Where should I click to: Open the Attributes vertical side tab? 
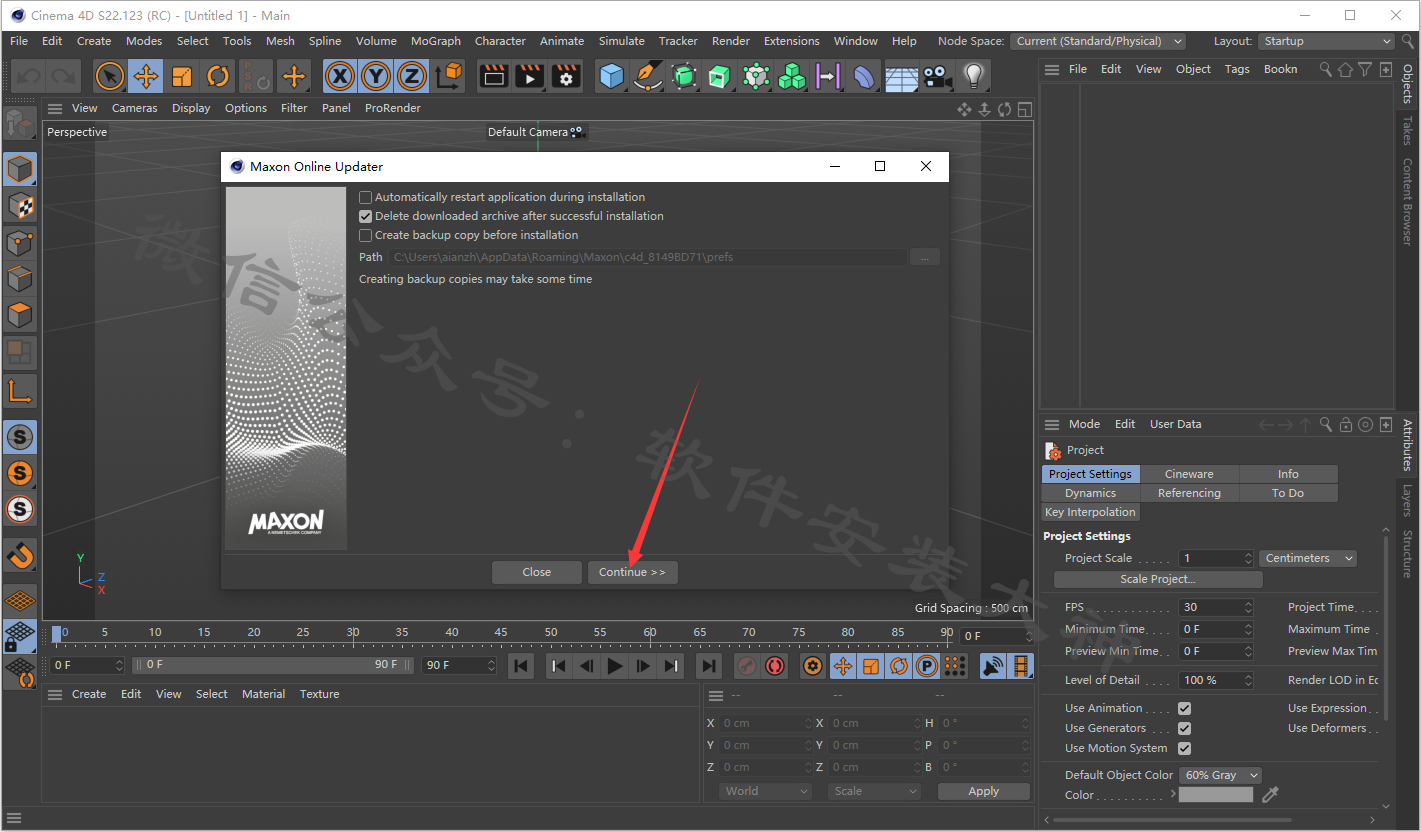1407,444
